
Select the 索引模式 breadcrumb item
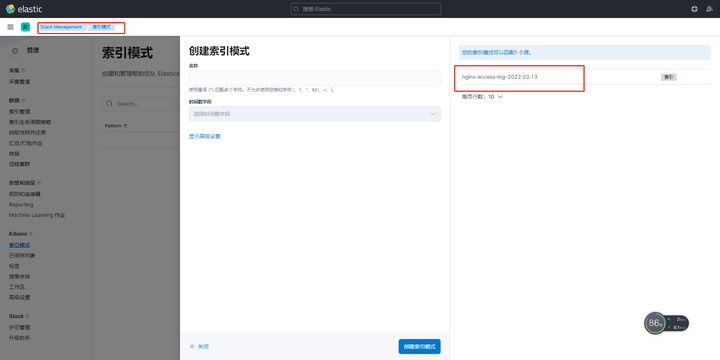tap(101, 27)
